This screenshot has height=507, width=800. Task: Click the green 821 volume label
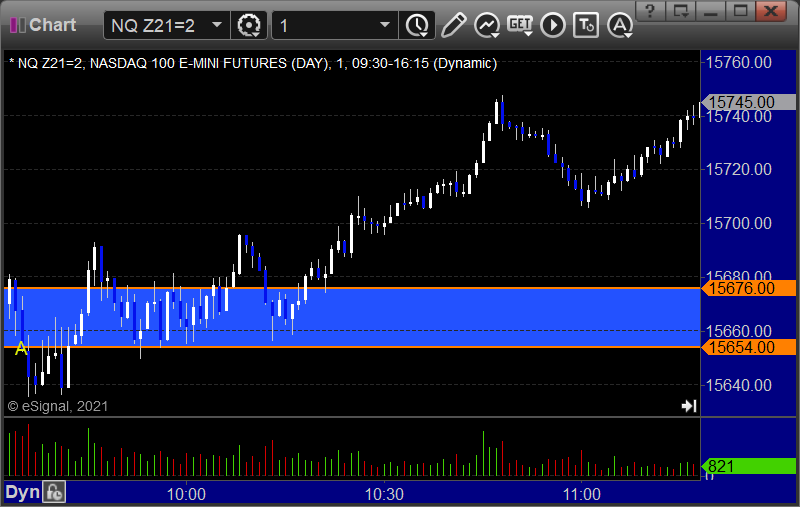click(x=748, y=466)
